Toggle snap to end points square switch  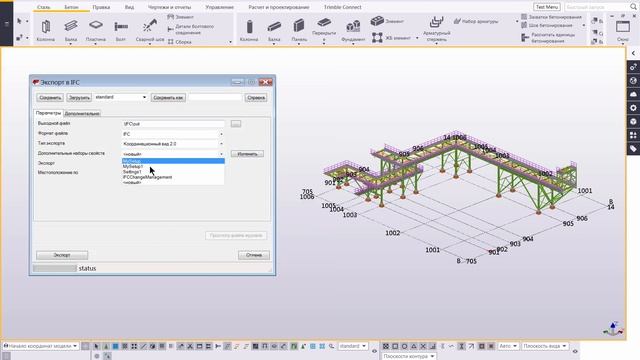tap(395, 346)
